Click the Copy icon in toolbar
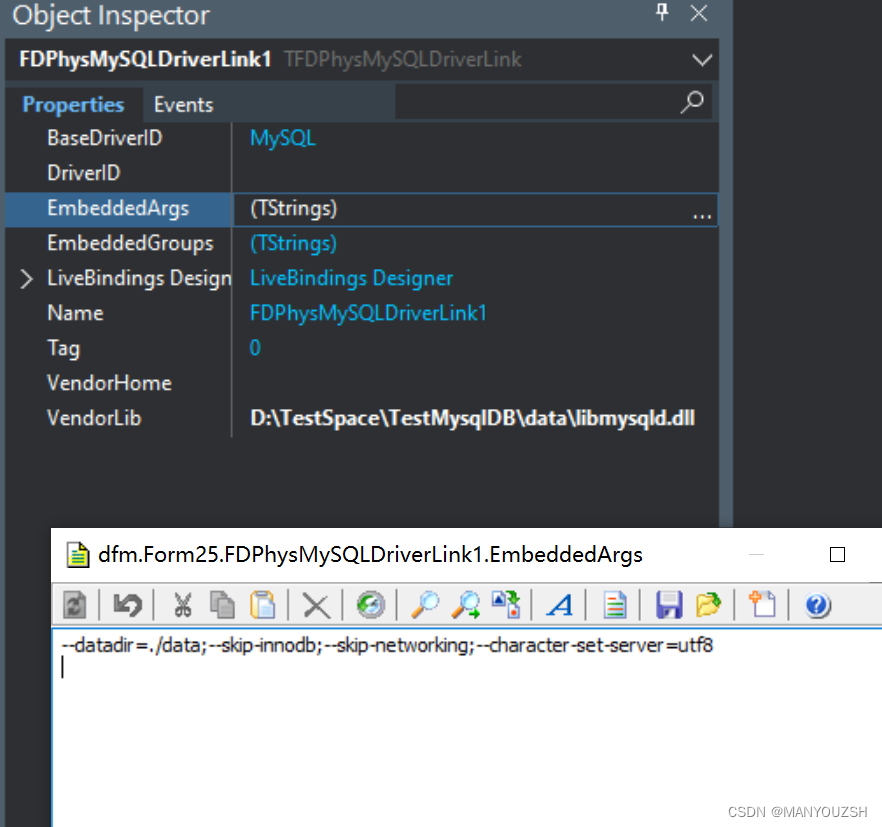This screenshot has width=882, height=827. point(222,605)
